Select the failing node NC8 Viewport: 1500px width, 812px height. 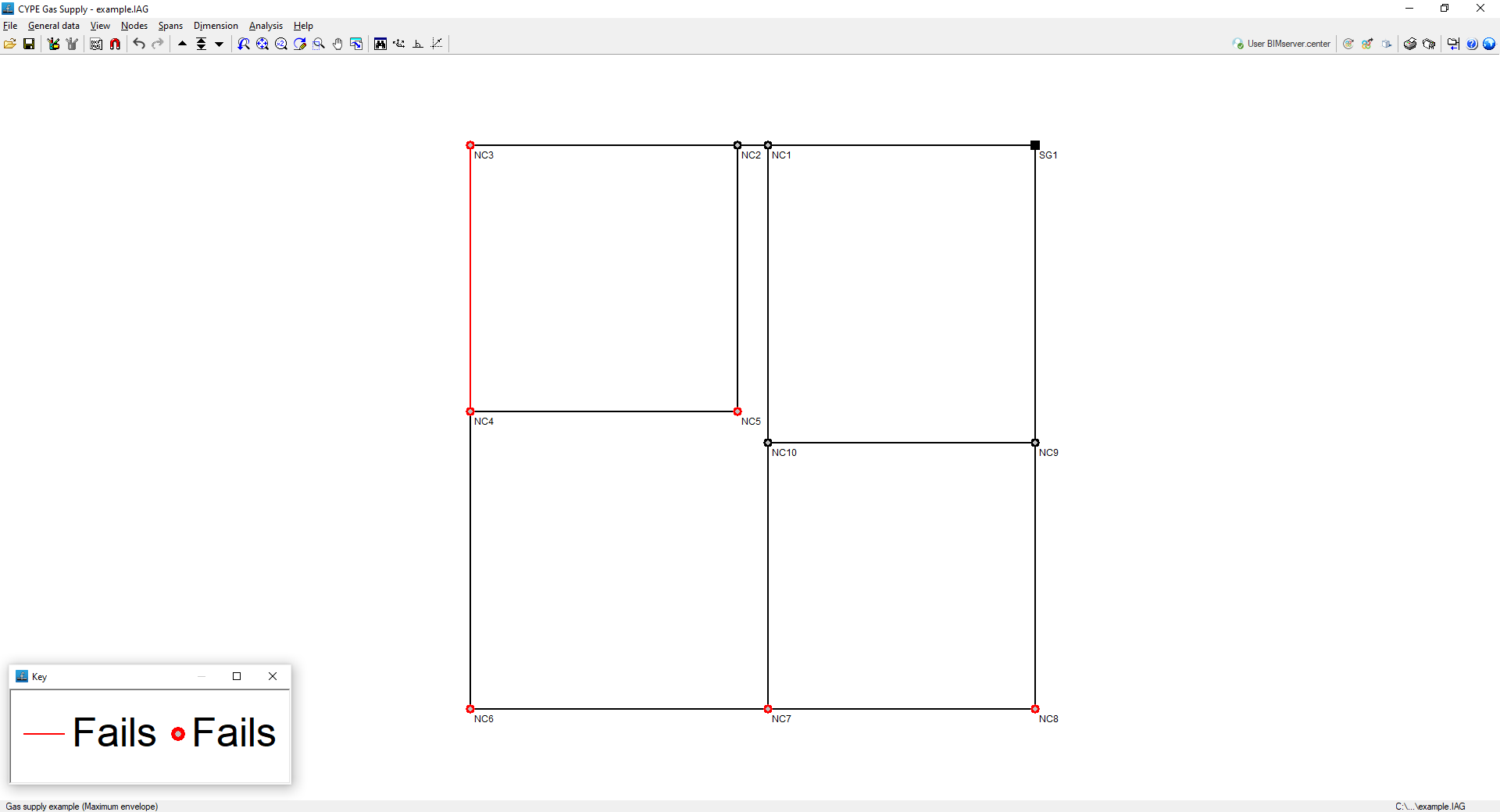(1035, 709)
